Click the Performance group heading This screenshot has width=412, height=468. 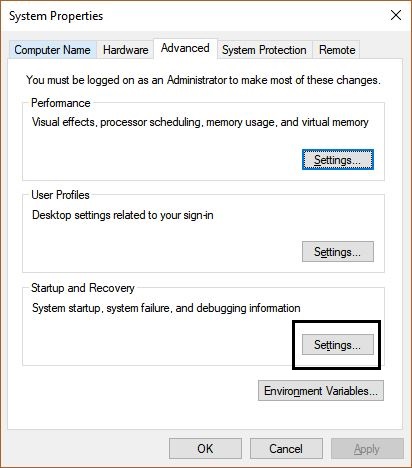pyautogui.click(x=61, y=103)
